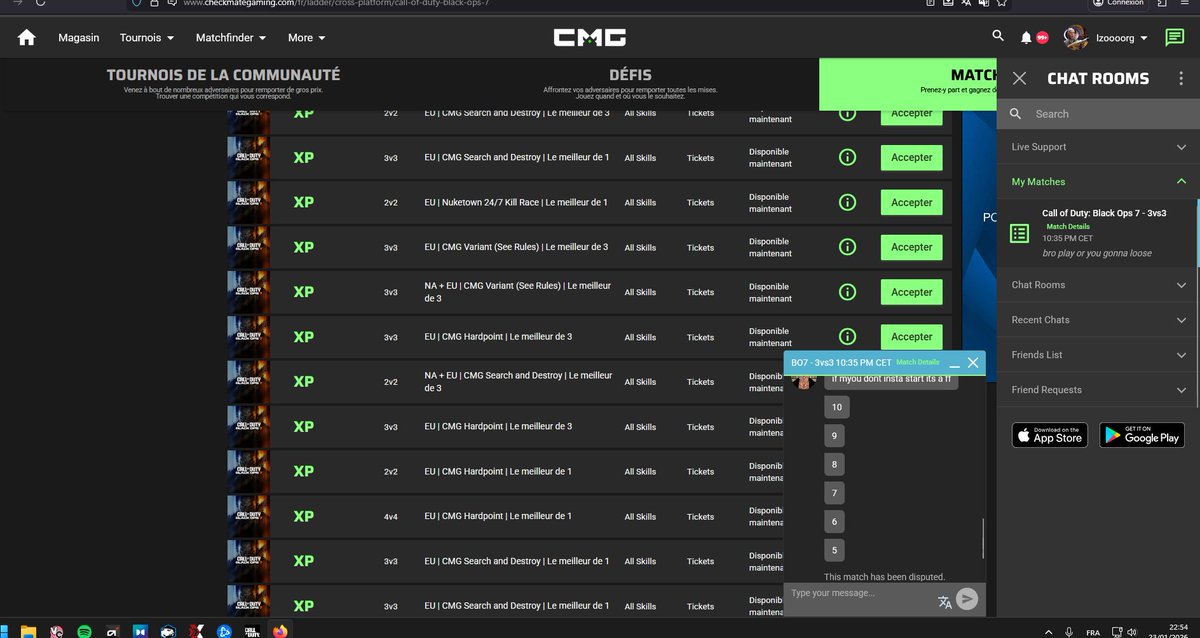Viewport: 1200px width, 638px height.
Task: Select the green Match tab
Action: click(x=908, y=84)
